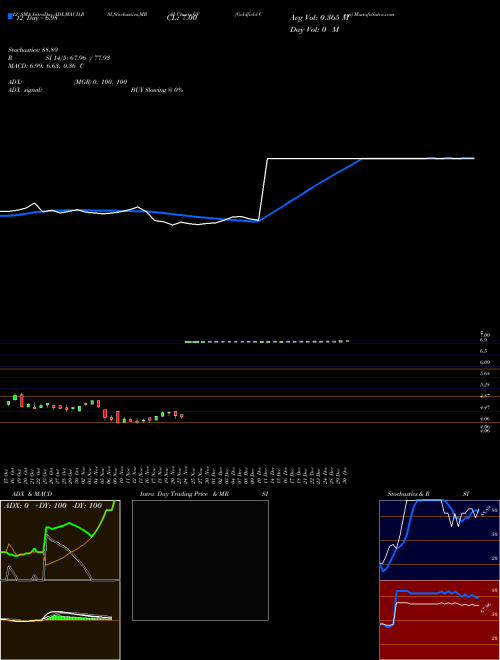Click the 'SI 14/3: 67.96 / 77.98' readout
500x660 pixels.
[78, 58]
